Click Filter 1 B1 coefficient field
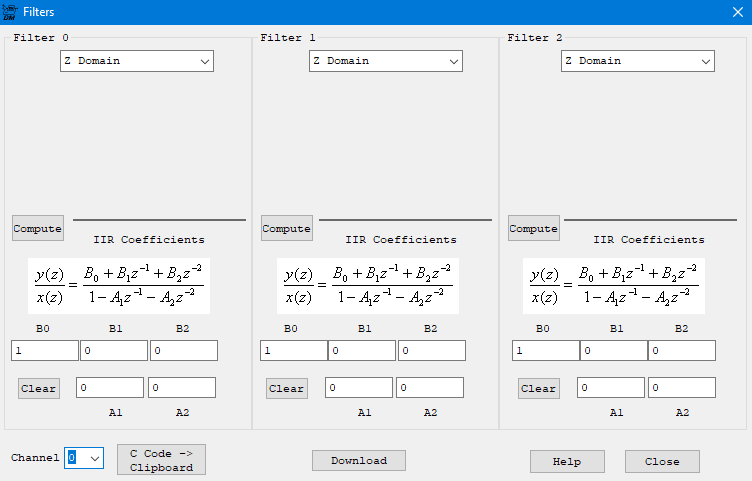 click(x=362, y=351)
